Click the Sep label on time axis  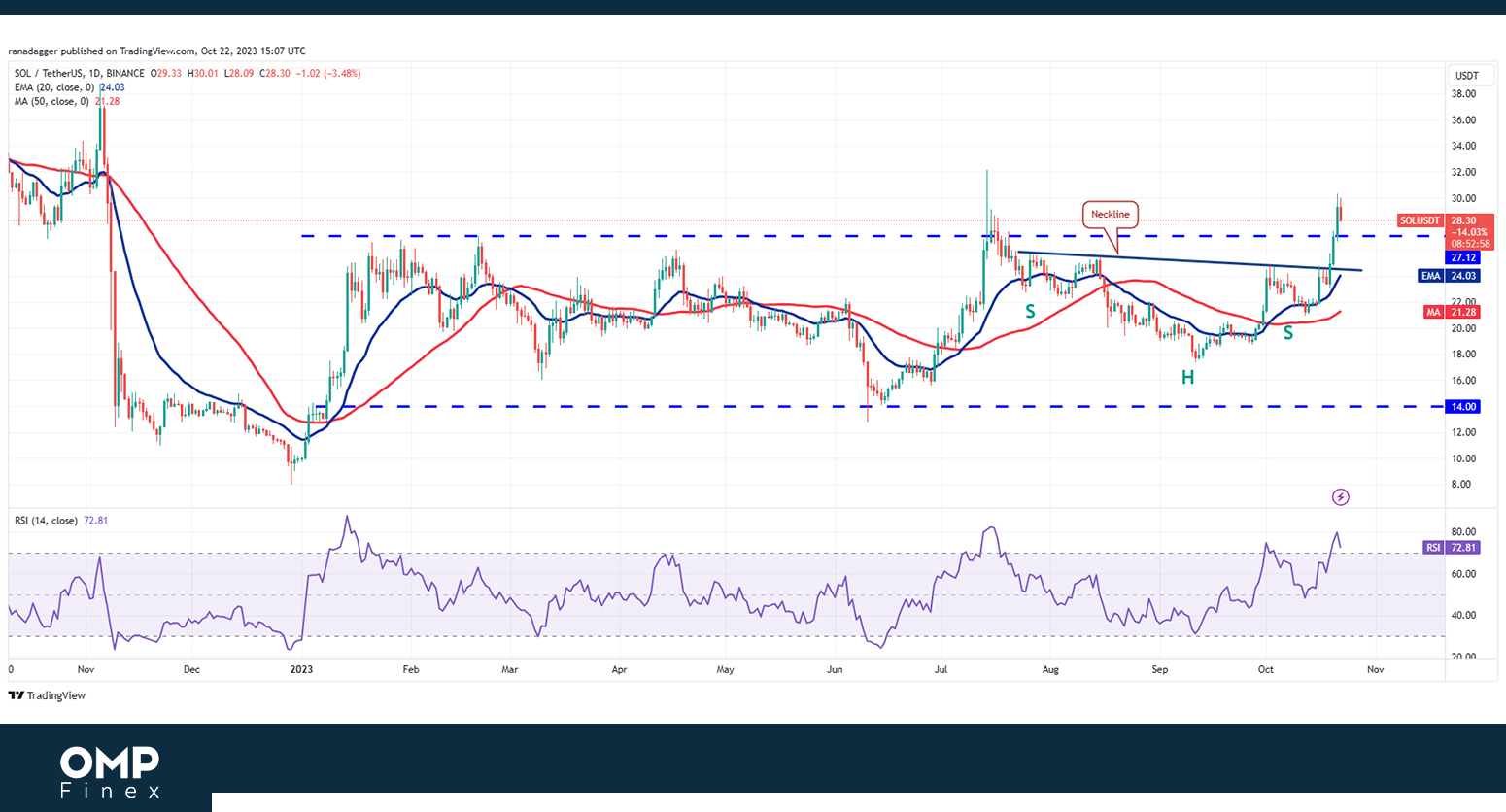click(1159, 670)
